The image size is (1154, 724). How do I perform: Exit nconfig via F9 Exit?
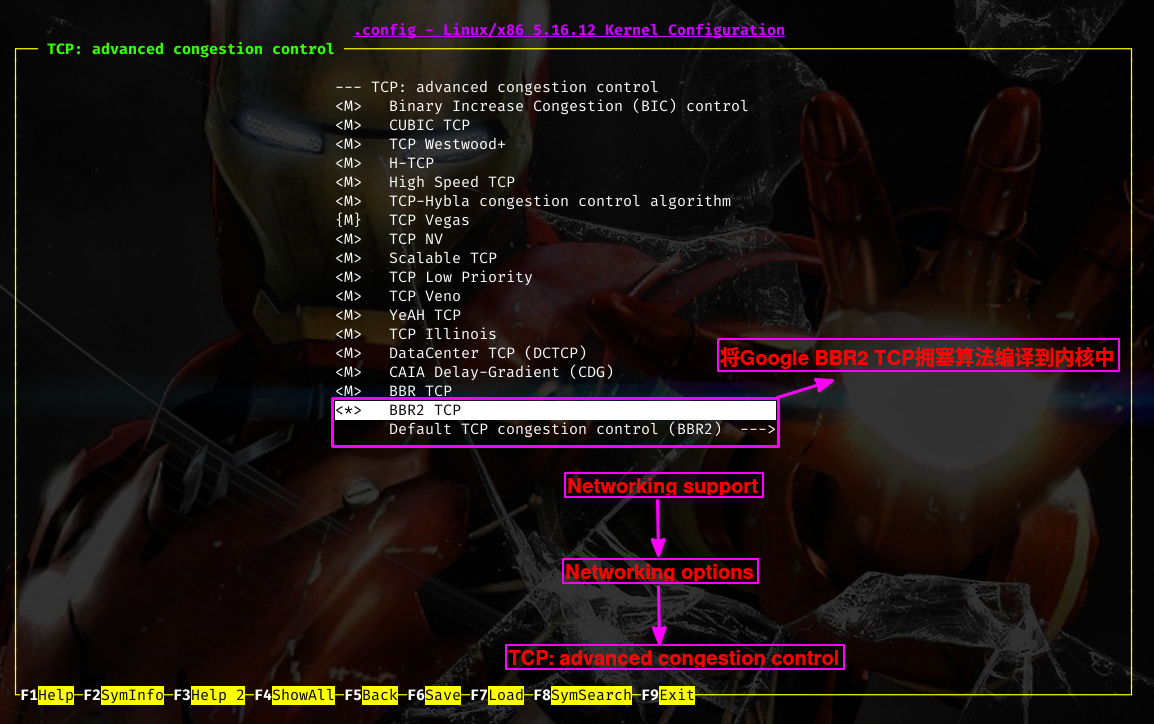pyautogui.click(x=676, y=695)
